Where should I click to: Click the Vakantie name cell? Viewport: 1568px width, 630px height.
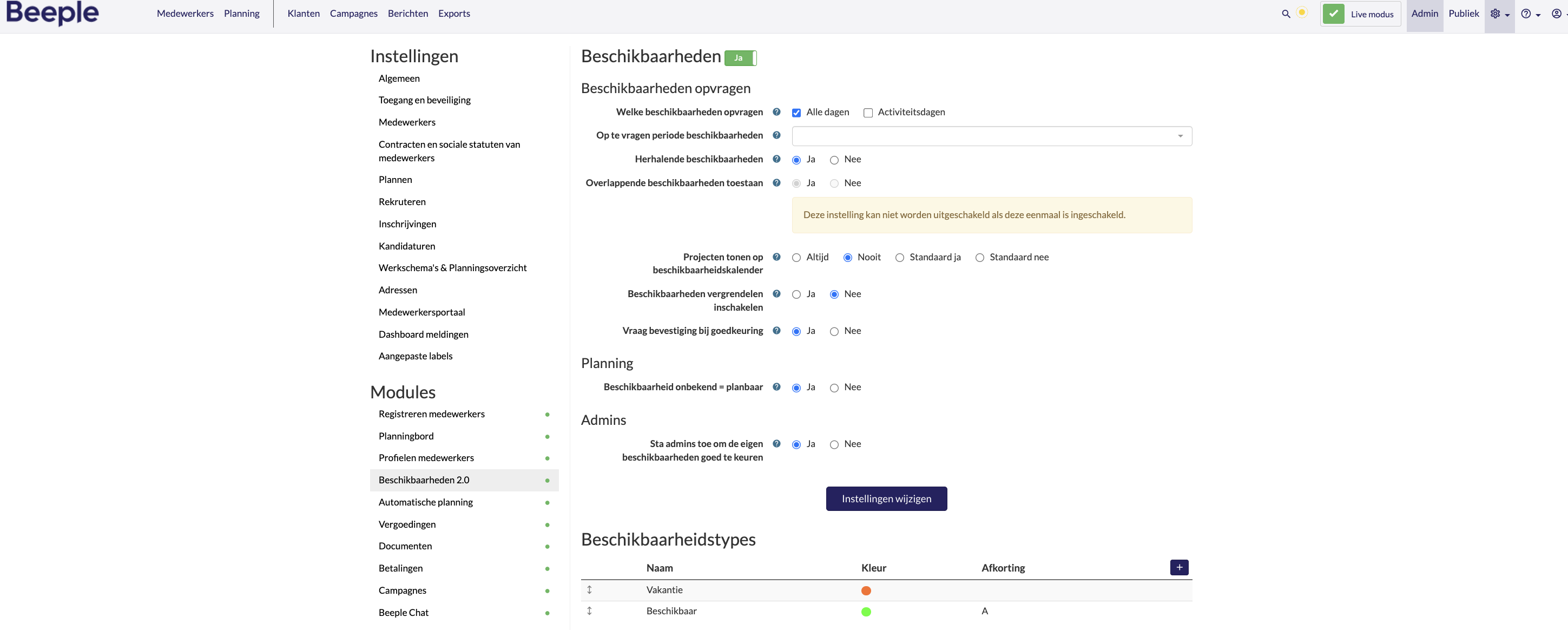tap(664, 590)
